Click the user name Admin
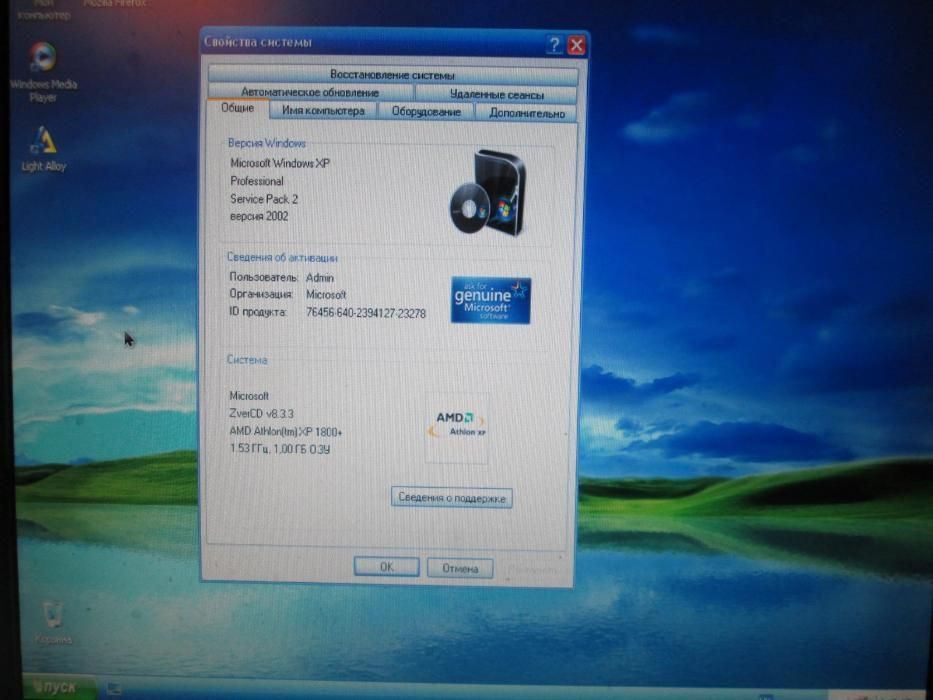The height and width of the screenshot is (700, 933). [320, 278]
